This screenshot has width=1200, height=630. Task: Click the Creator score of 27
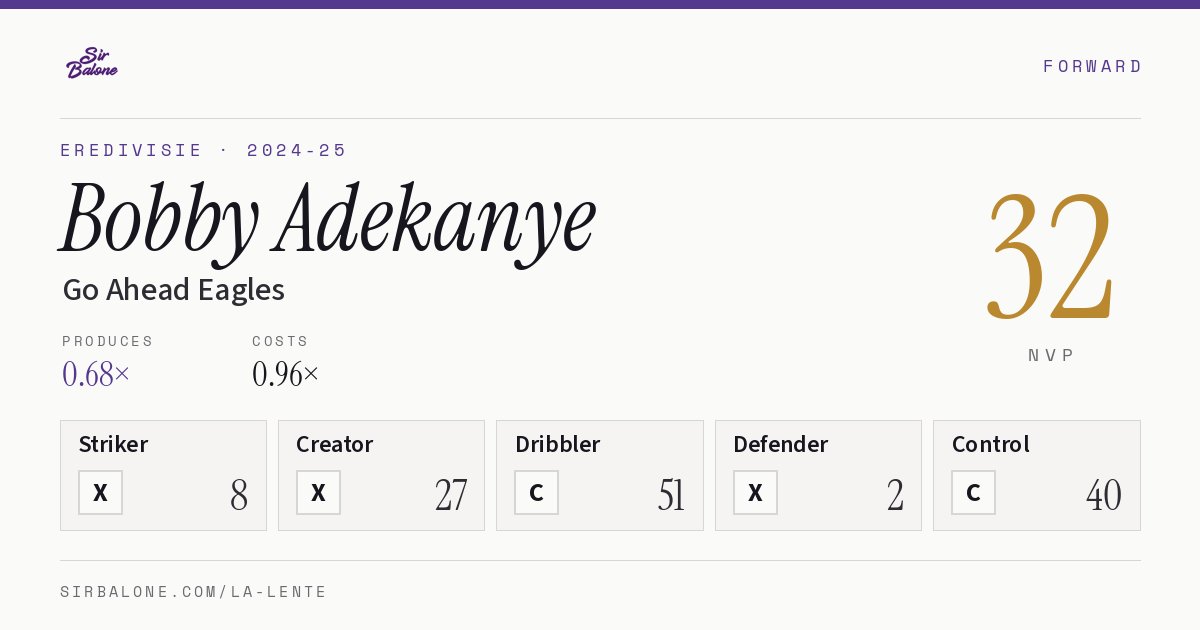click(451, 495)
